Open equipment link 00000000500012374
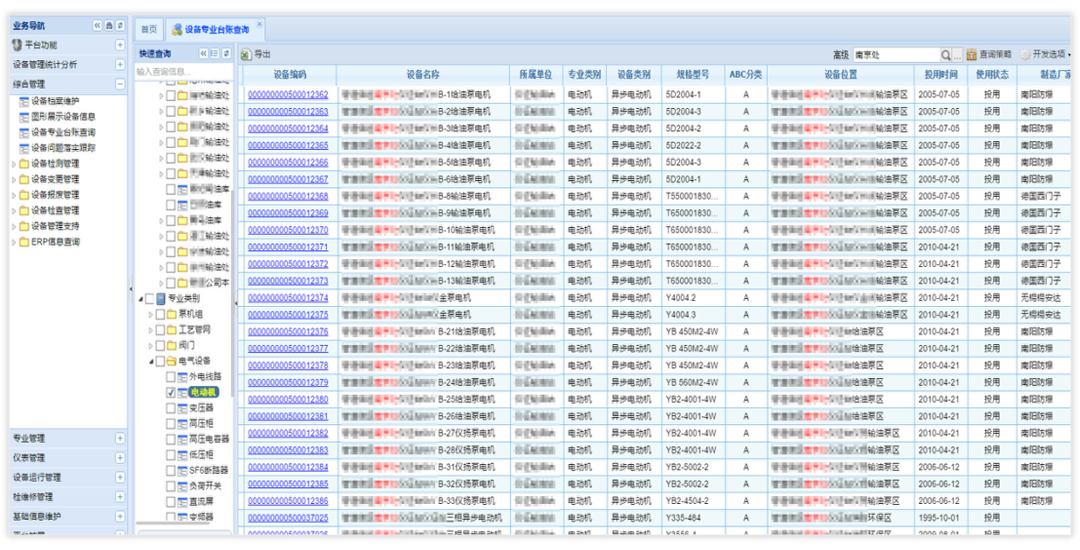This screenshot has width=1080, height=550. point(288,297)
